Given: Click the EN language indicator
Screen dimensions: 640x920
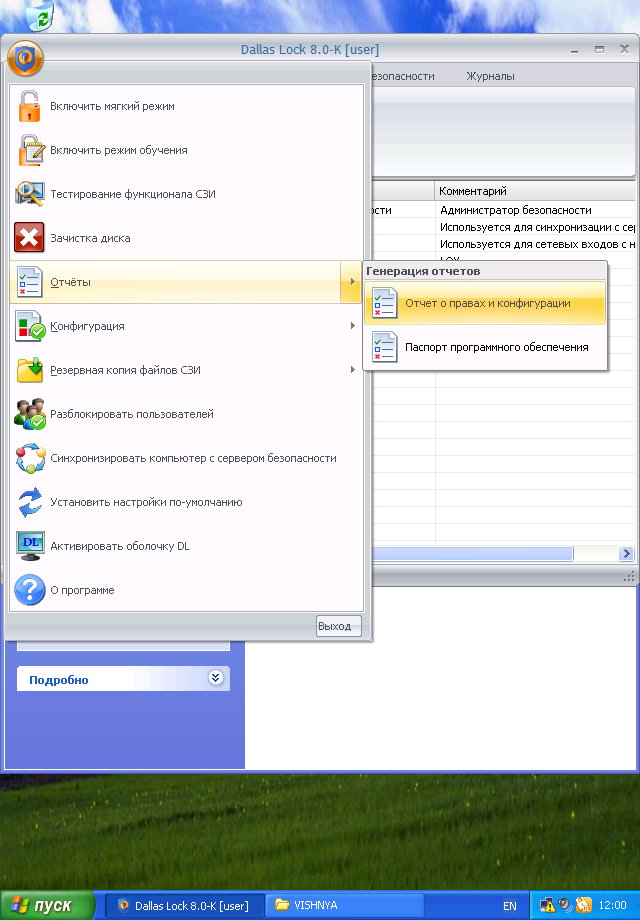Looking at the screenshot, I should click(510, 906).
